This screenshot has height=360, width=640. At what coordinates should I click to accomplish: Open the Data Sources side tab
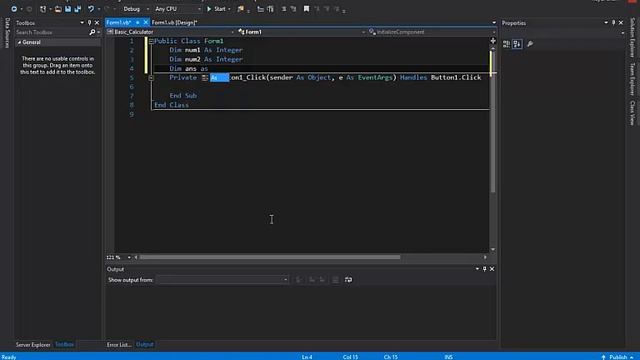point(7,33)
